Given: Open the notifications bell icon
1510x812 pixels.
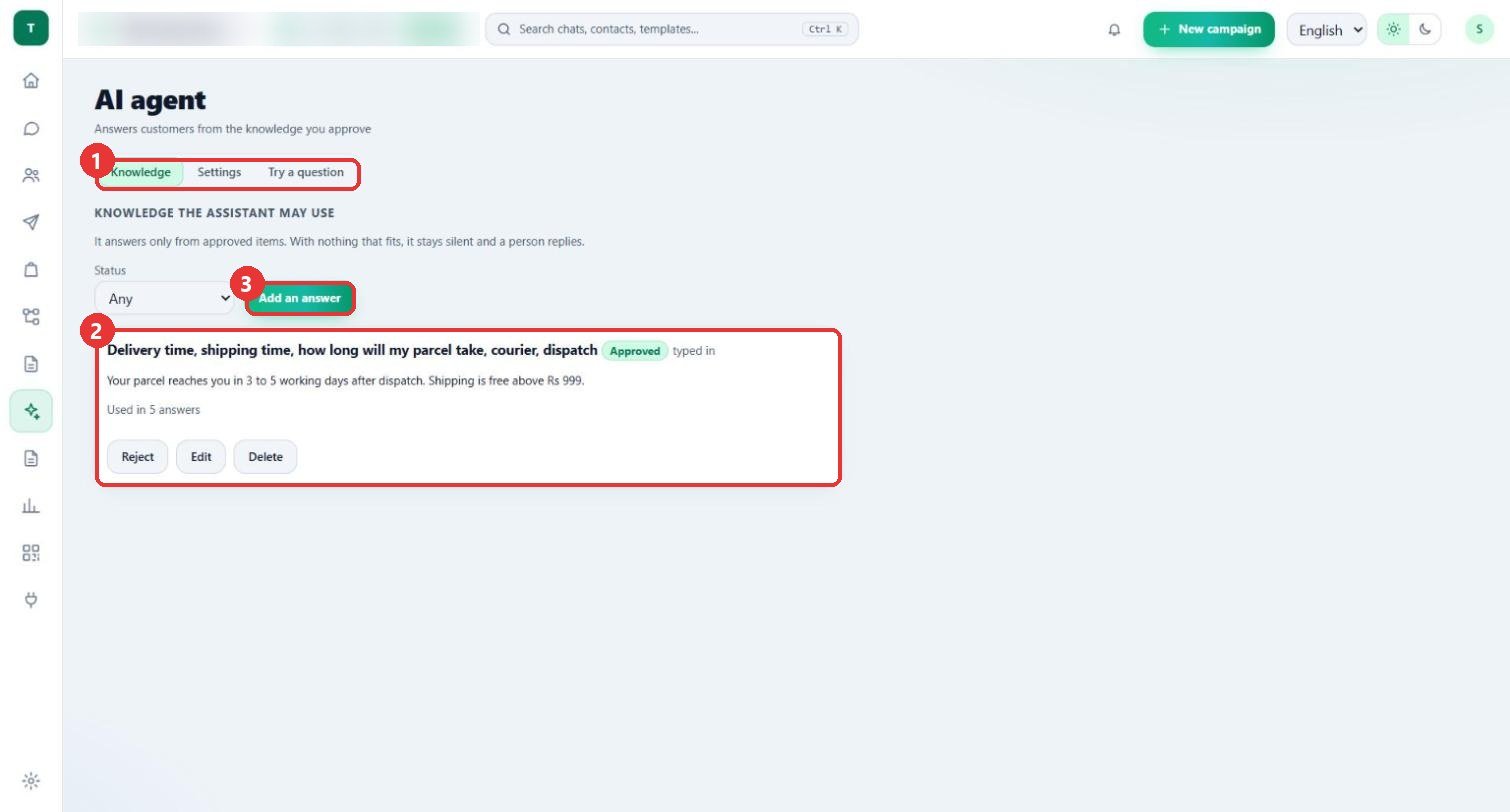Looking at the screenshot, I should click(1114, 30).
